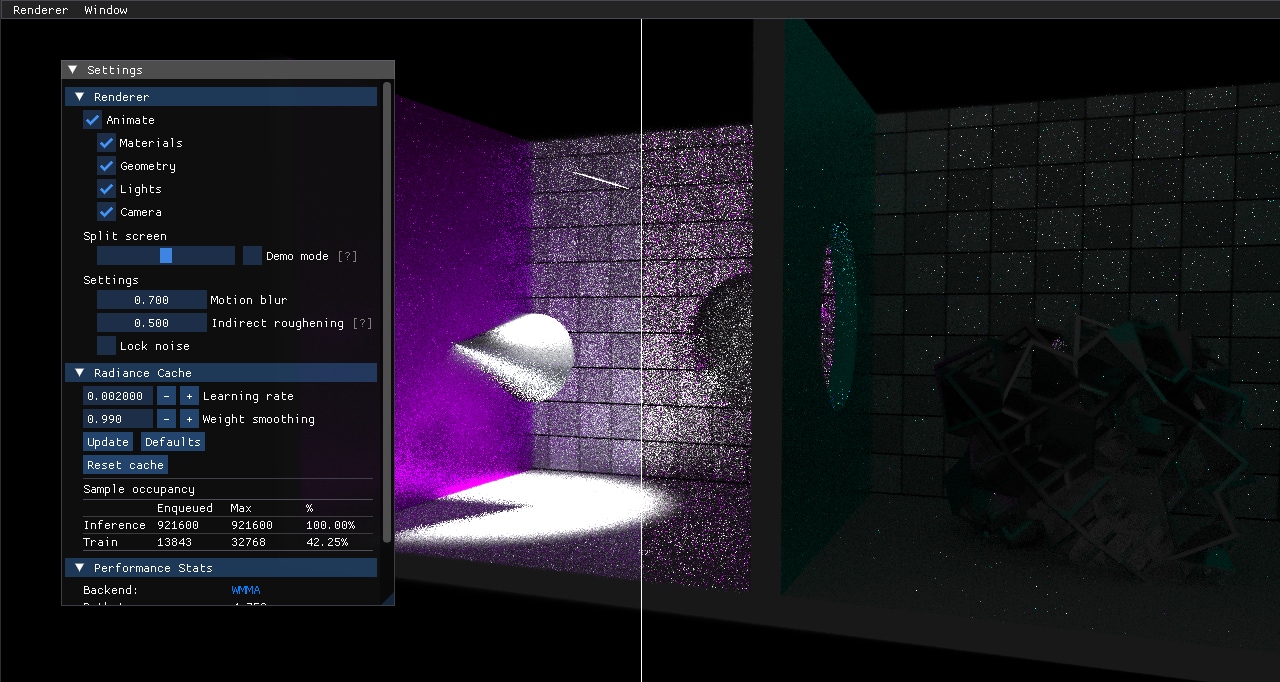1280x682 pixels.
Task: Disable Materials animation checkbox
Action: click(x=107, y=143)
